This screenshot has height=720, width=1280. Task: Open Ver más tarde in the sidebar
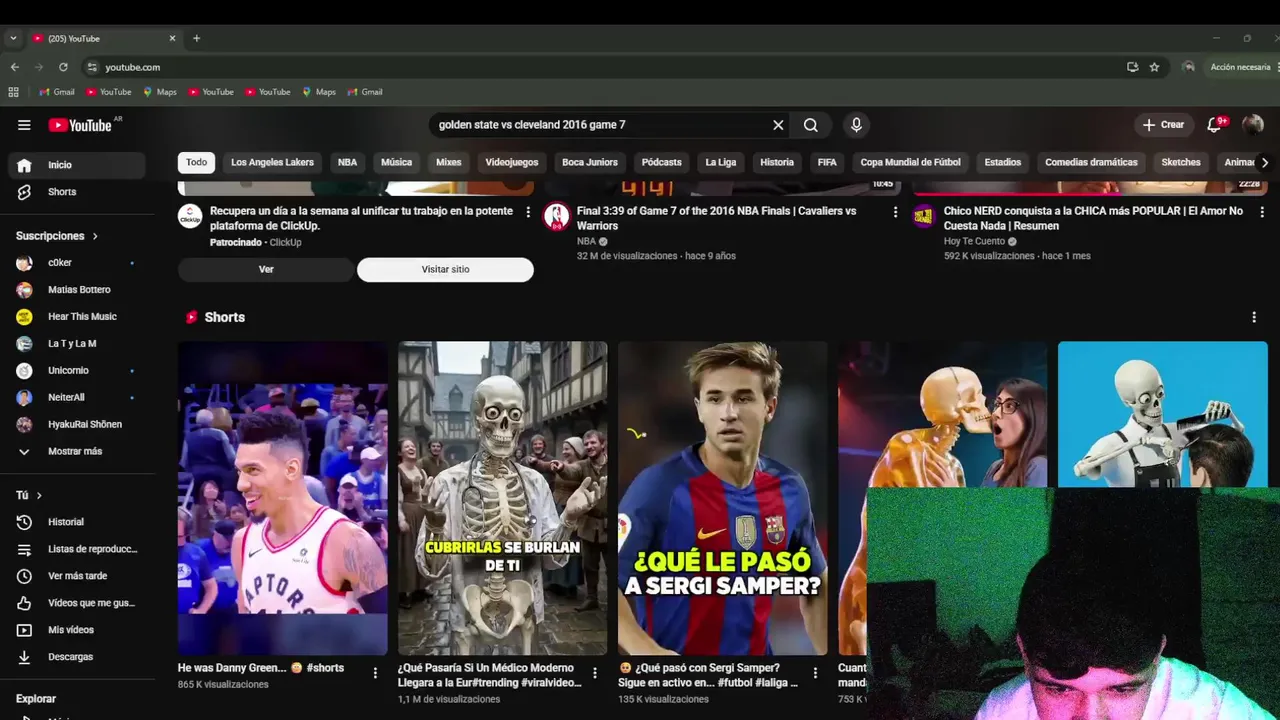pos(77,576)
